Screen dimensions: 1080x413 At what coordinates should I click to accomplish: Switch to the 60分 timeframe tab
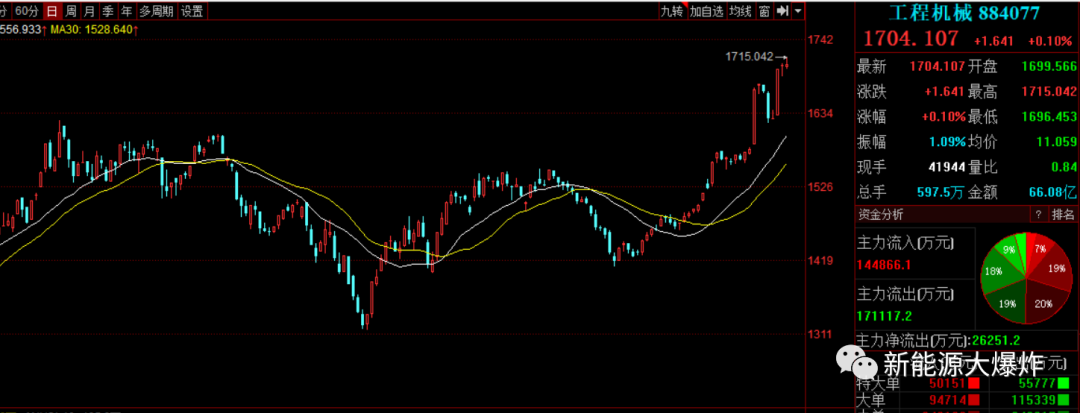click(x=26, y=11)
